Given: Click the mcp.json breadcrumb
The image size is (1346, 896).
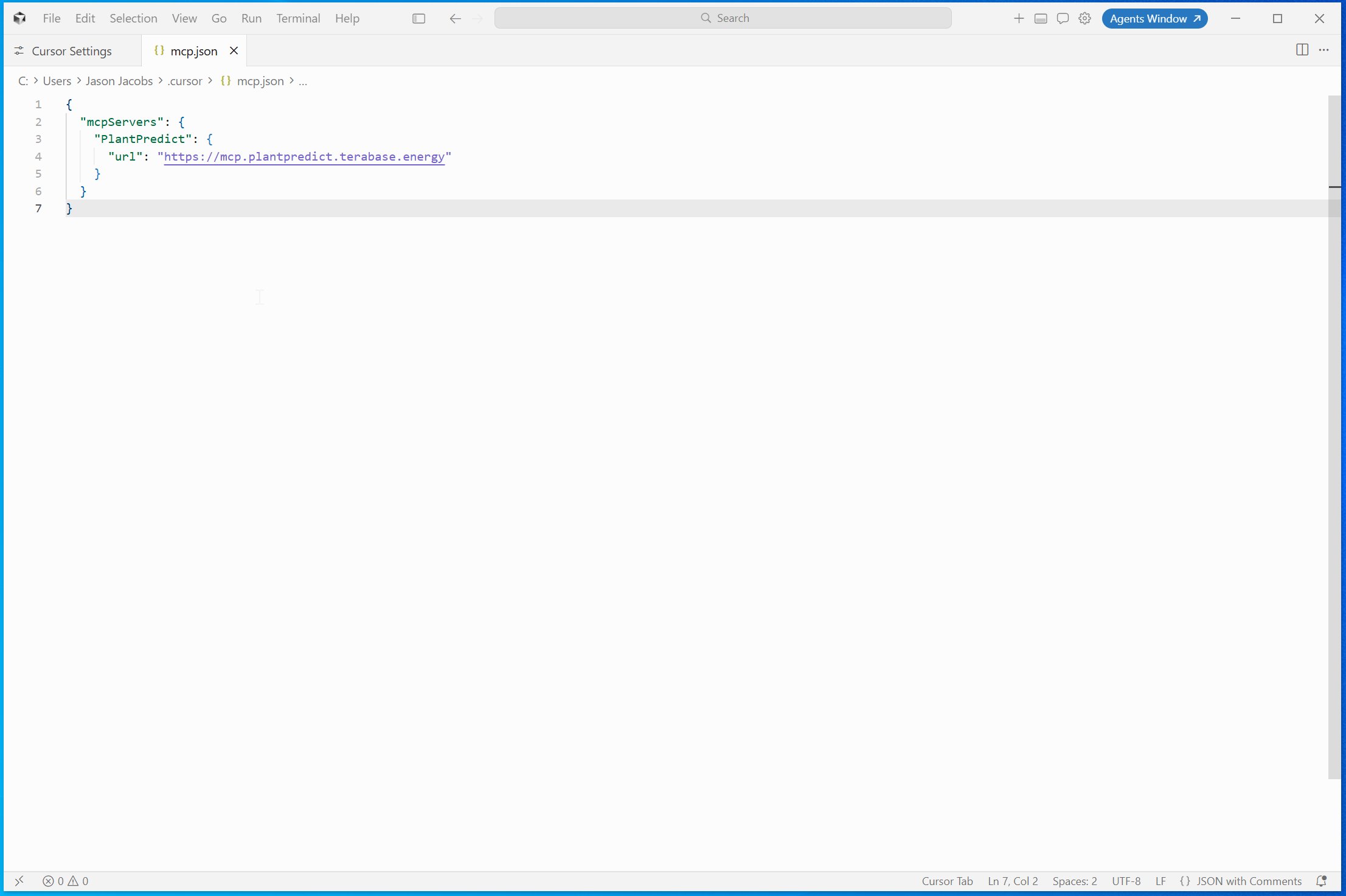Looking at the screenshot, I should coord(260,81).
